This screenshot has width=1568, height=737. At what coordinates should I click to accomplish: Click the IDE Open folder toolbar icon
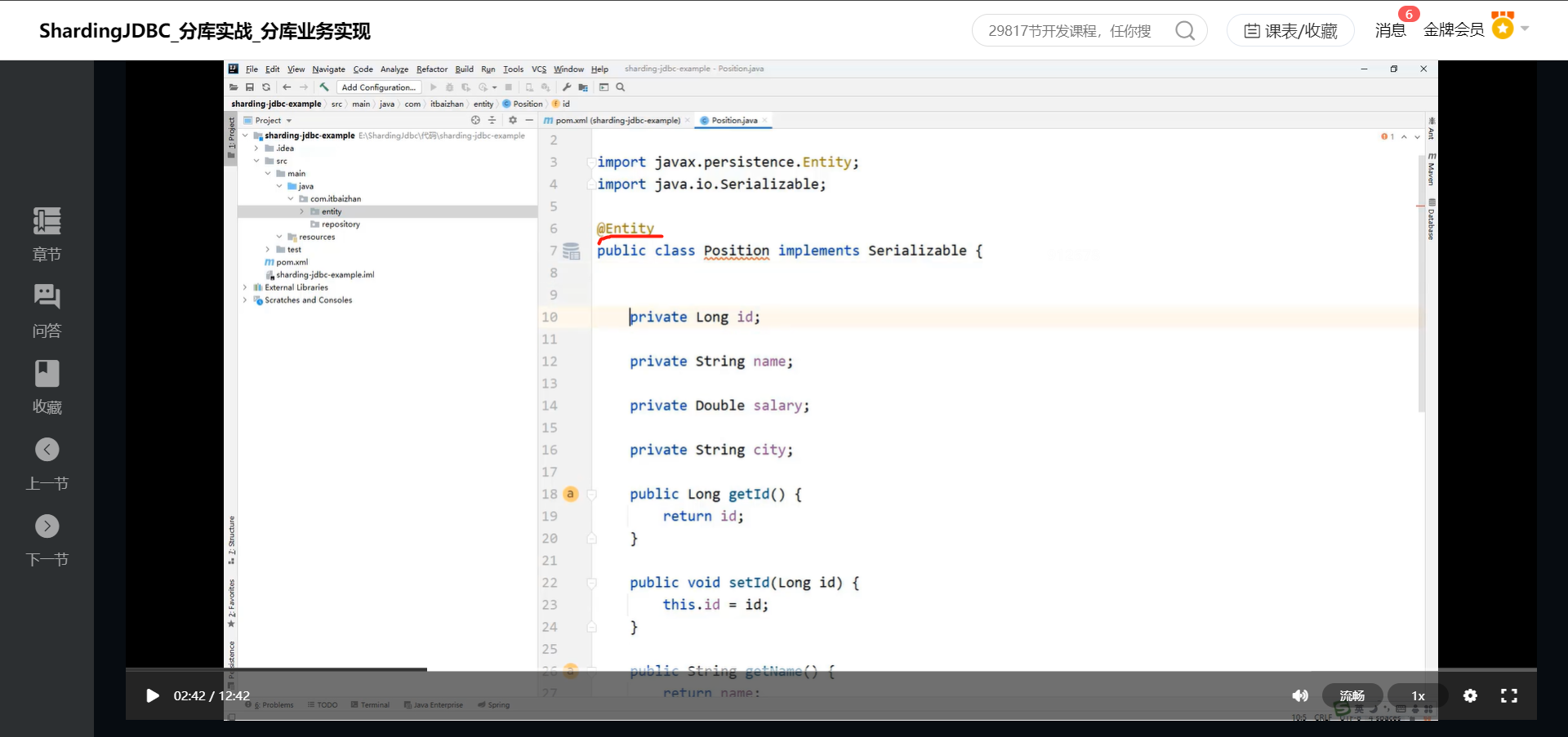[234, 87]
